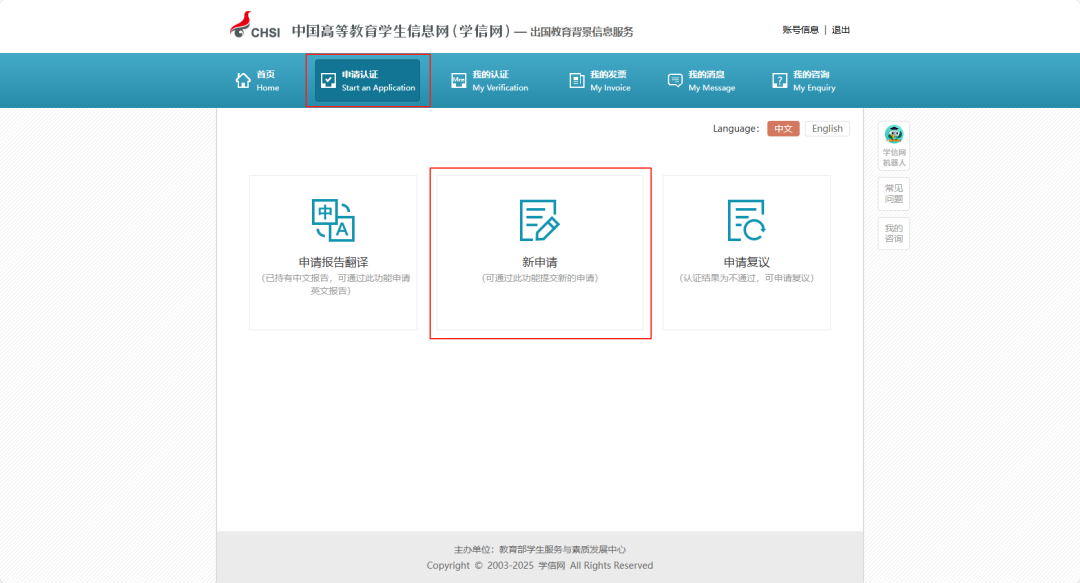This screenshot has width=1080, height=583.
Task: Open the My Invoice tab
Action: tap(600, 81)
